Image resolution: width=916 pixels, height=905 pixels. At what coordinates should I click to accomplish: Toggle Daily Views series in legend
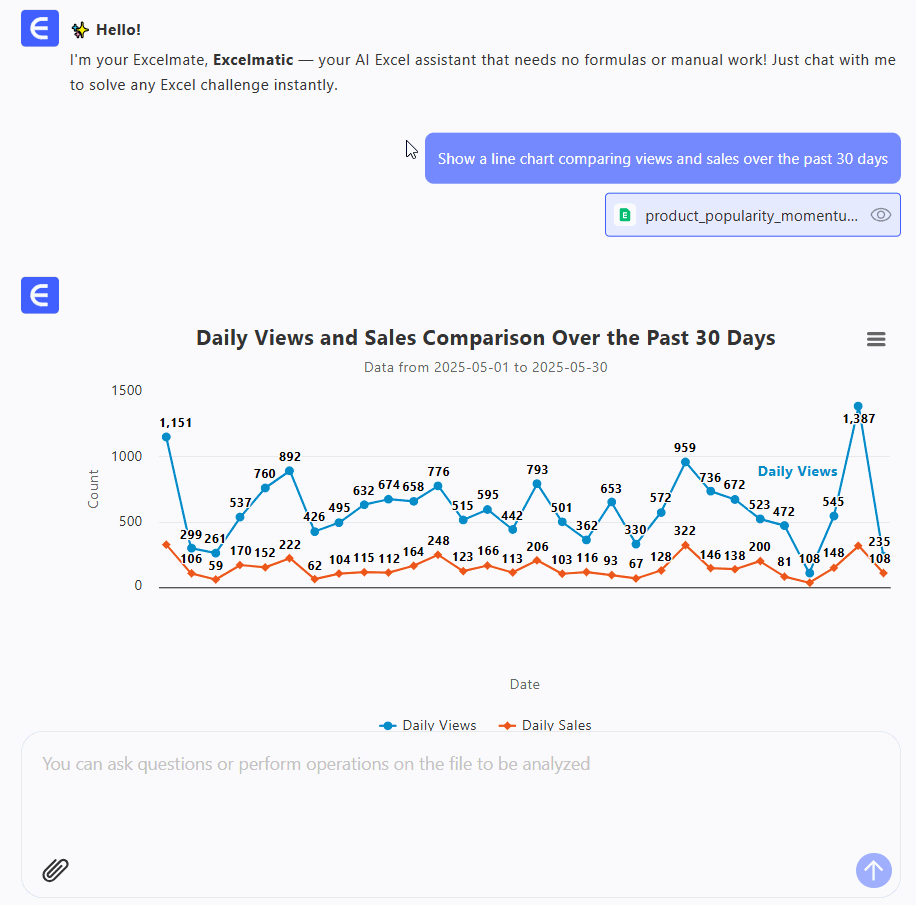(428, 726)
